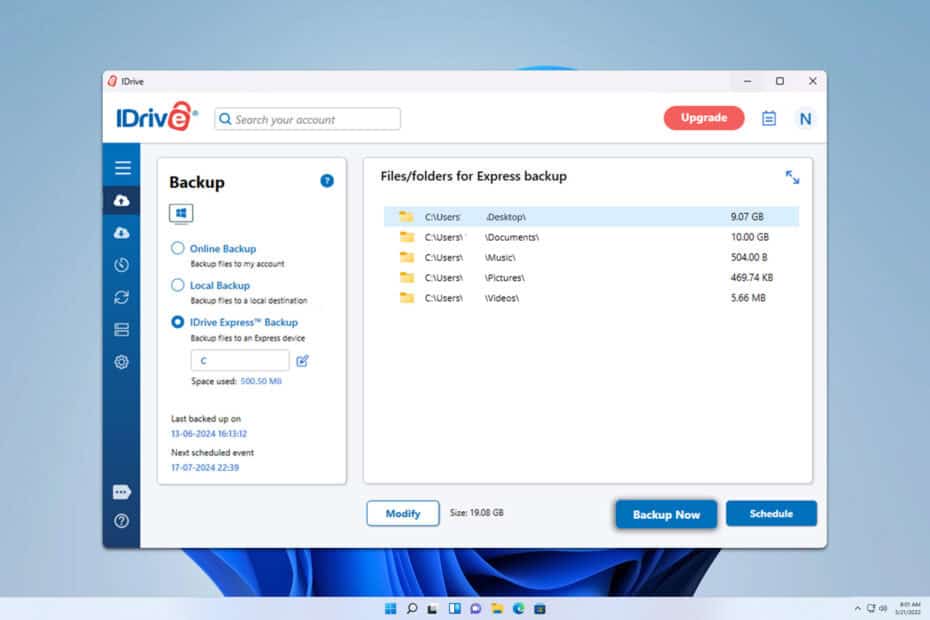
Task: Open the Widgets icon on taskbar
Action: tap(454, 609)
